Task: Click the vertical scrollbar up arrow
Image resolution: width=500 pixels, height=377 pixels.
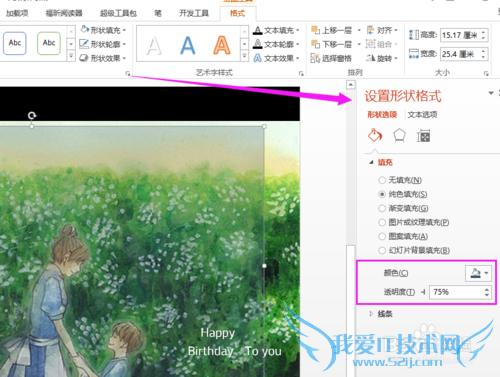Action: (350, 85)
